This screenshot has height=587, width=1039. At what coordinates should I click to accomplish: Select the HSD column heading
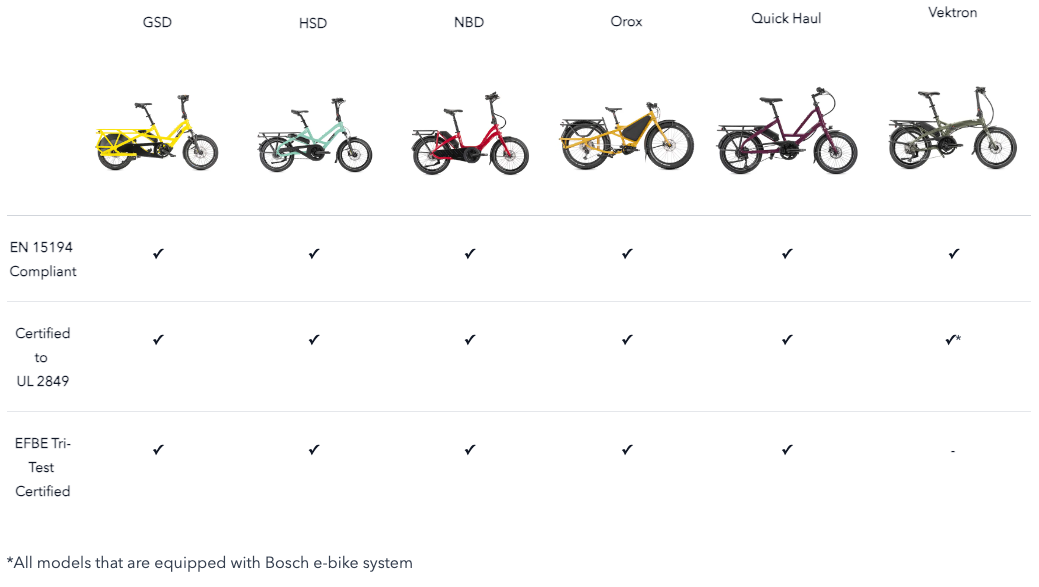(x=313, y=23)
